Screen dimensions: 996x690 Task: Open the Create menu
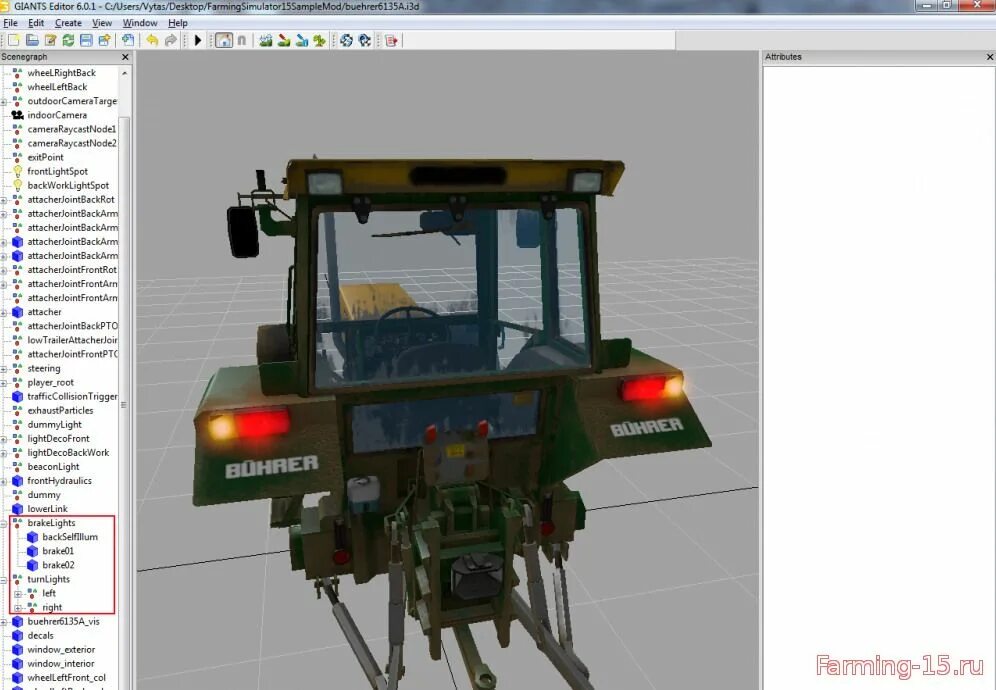click(x=68, y=23)
